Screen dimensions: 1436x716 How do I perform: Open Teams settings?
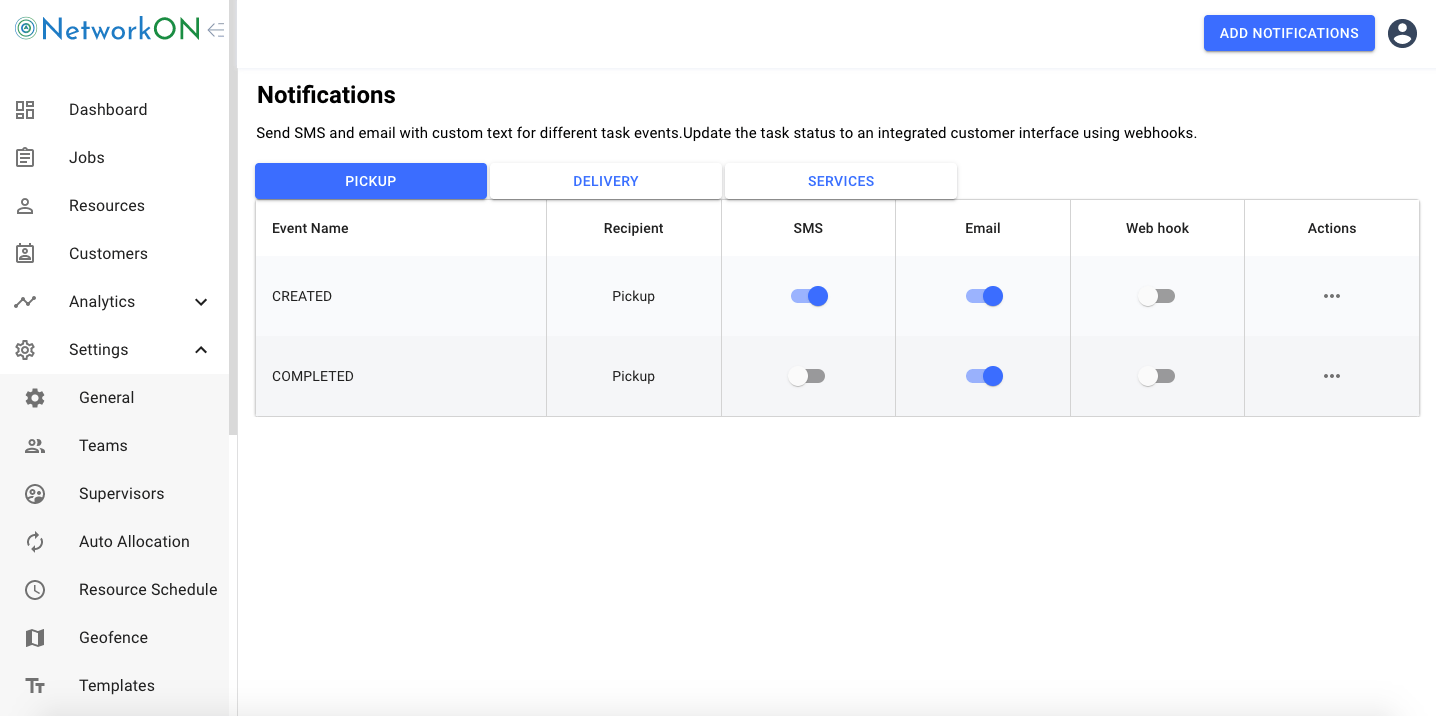point(104,446)
